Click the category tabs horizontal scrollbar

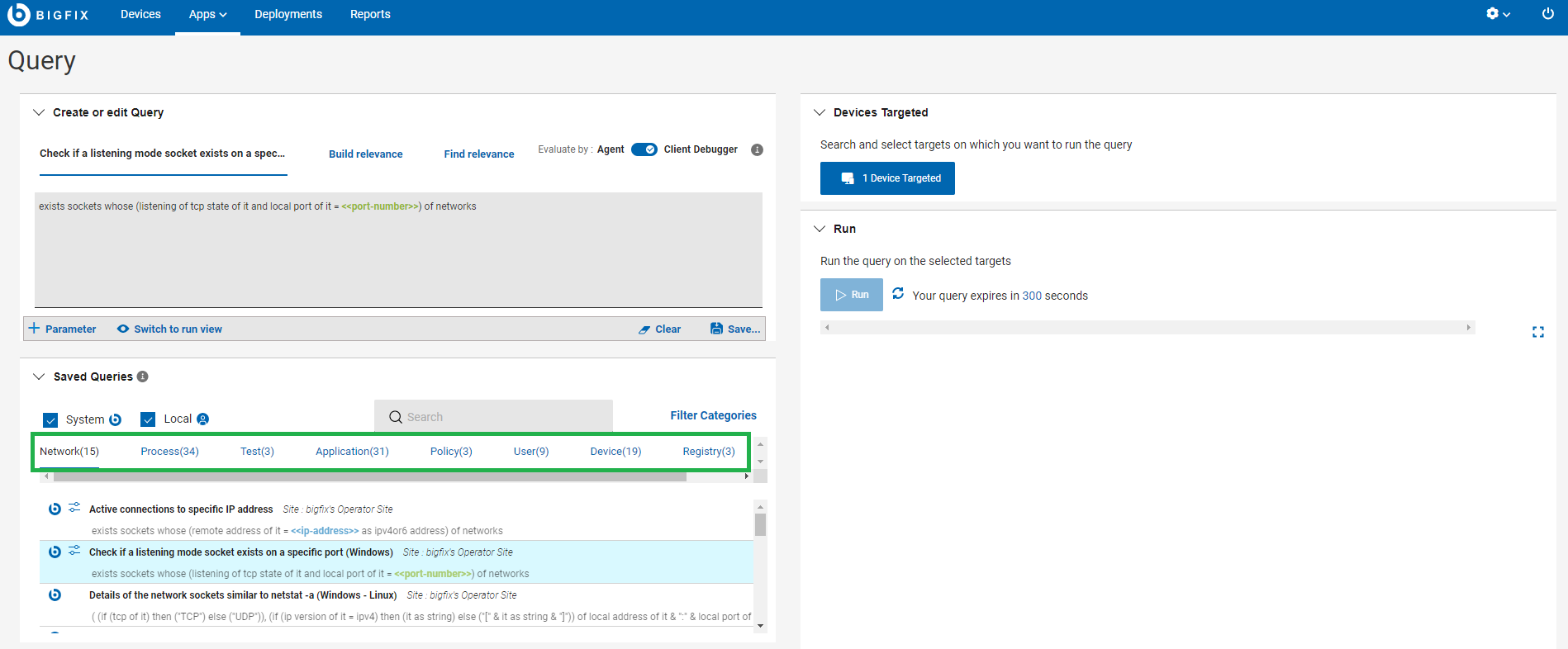369,476
